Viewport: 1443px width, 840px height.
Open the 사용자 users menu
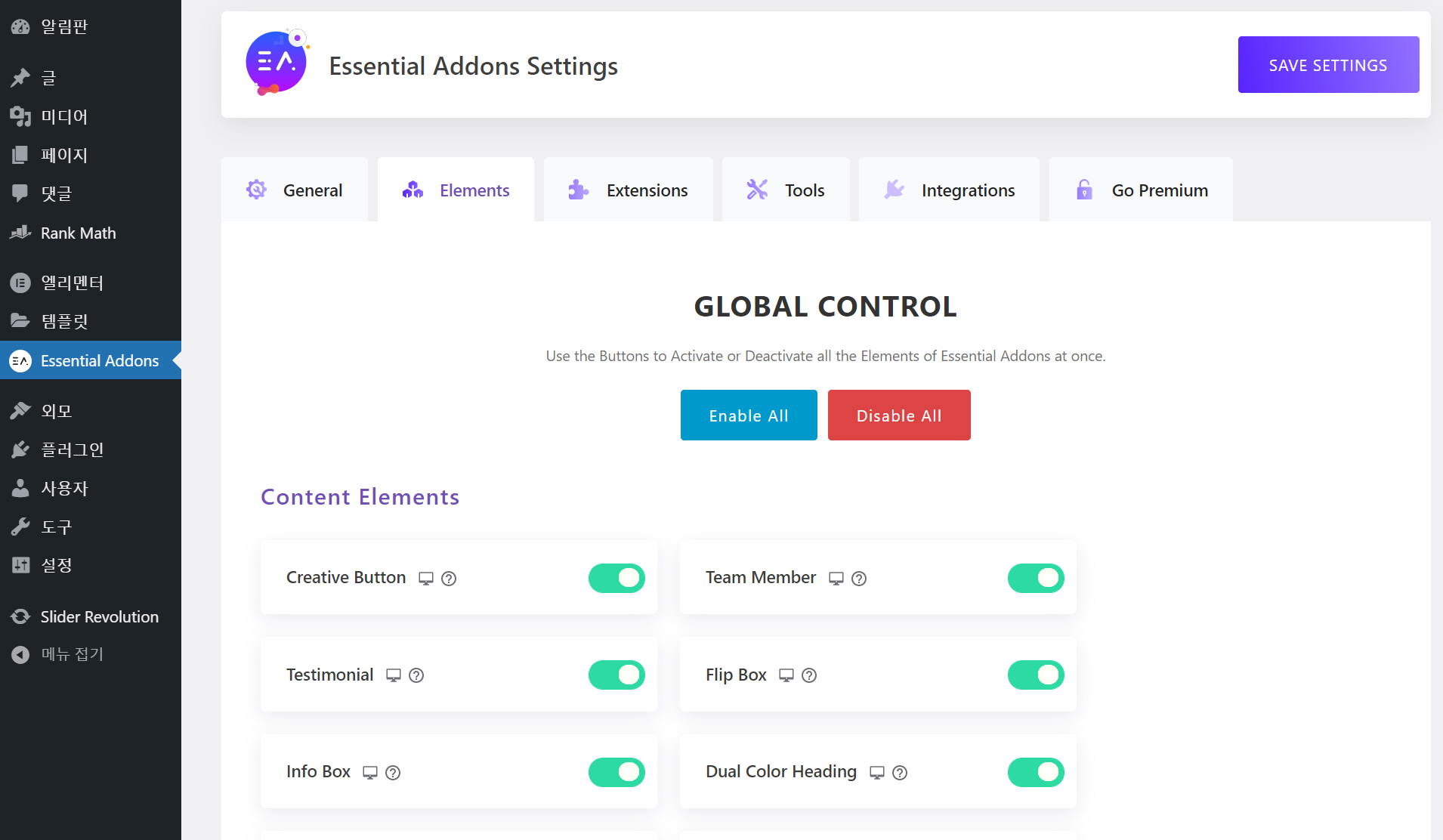coord(91,488)
